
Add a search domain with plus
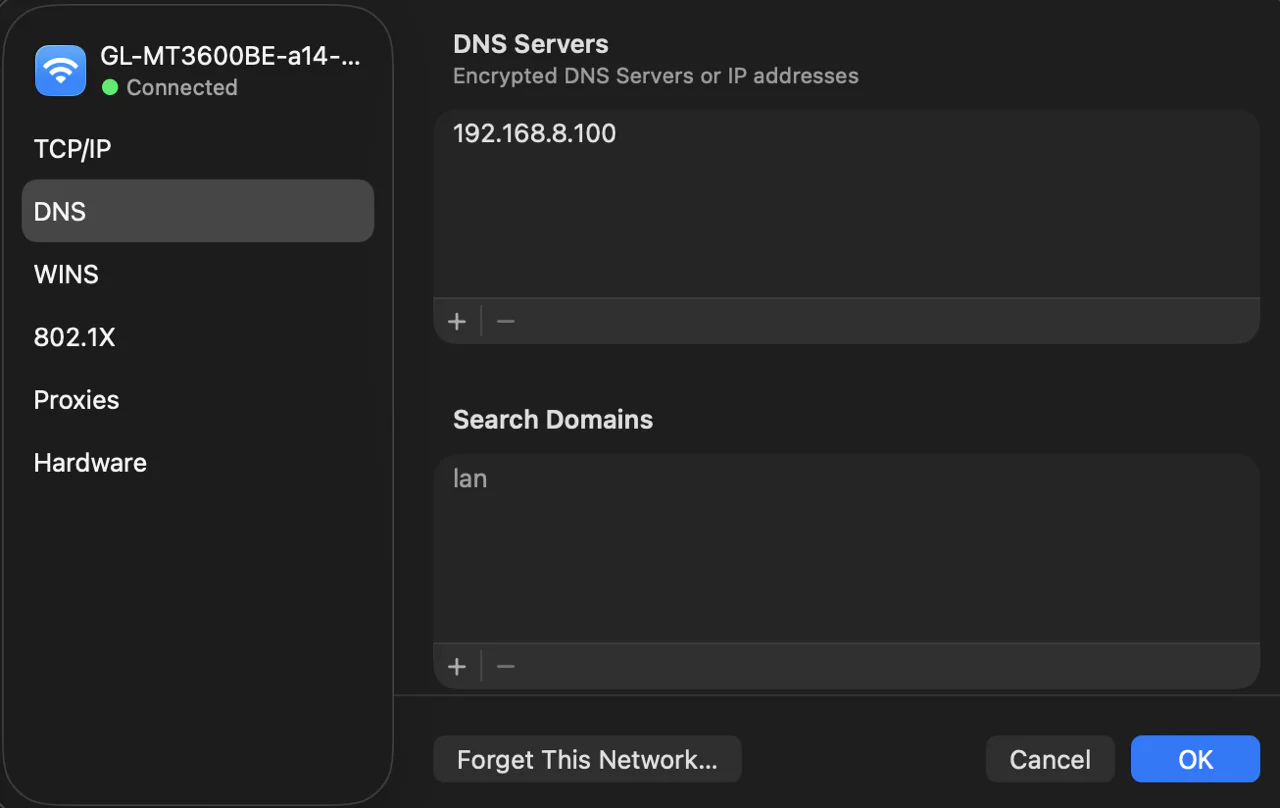[457, 666]
